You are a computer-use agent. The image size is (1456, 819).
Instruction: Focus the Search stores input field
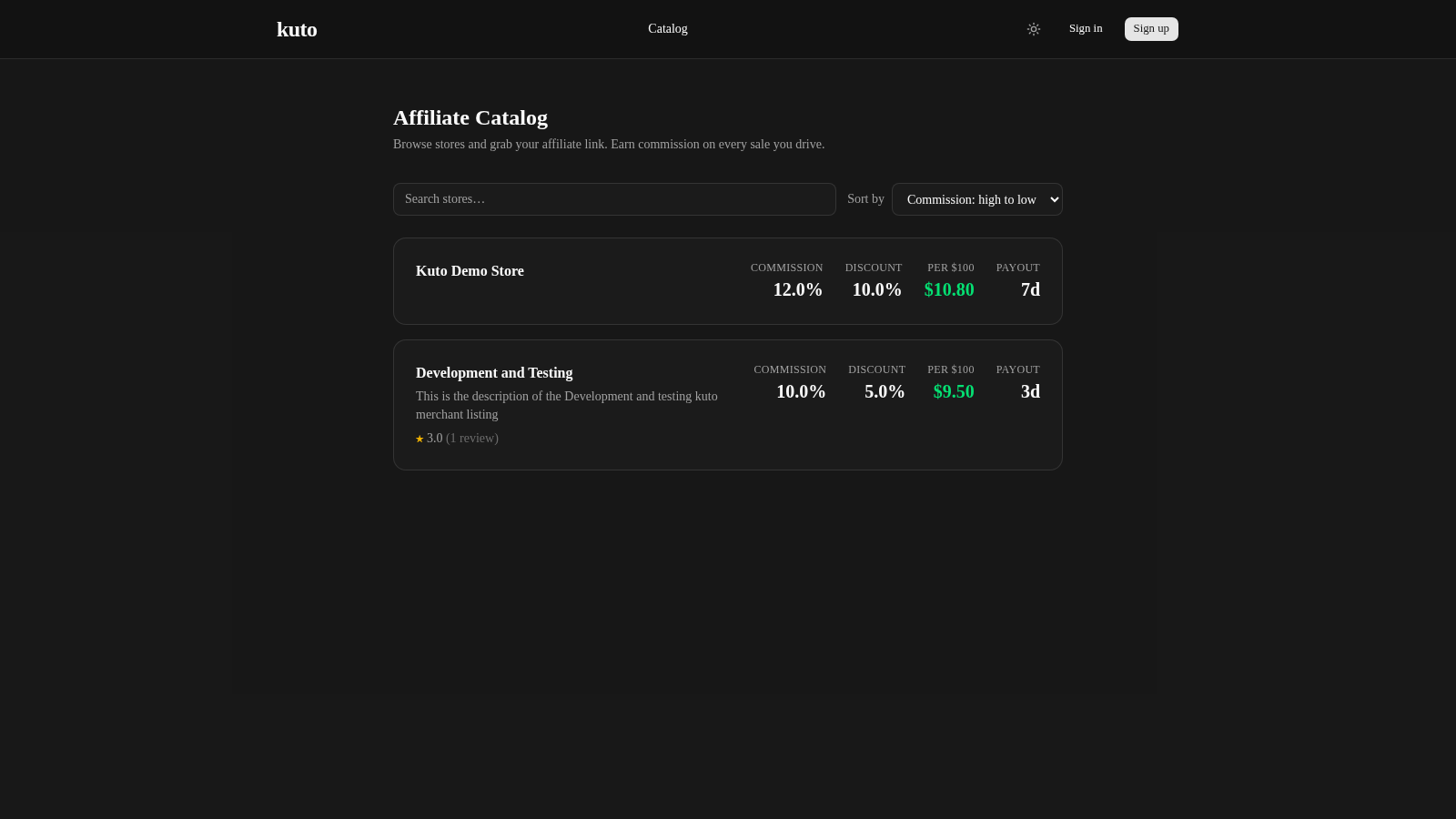tap(614, 199)
